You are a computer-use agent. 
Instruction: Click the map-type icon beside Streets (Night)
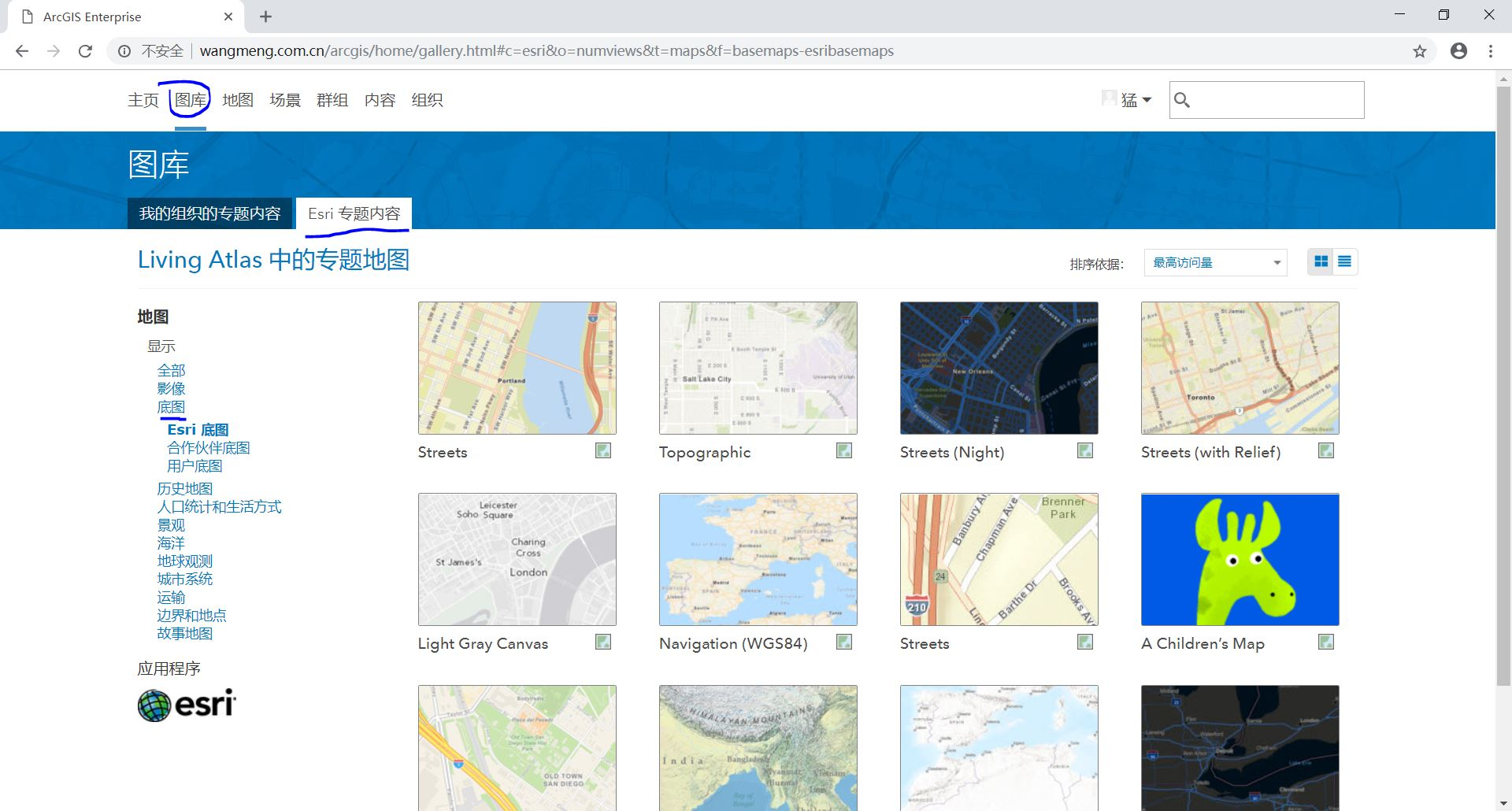[x=1085, y=451]
